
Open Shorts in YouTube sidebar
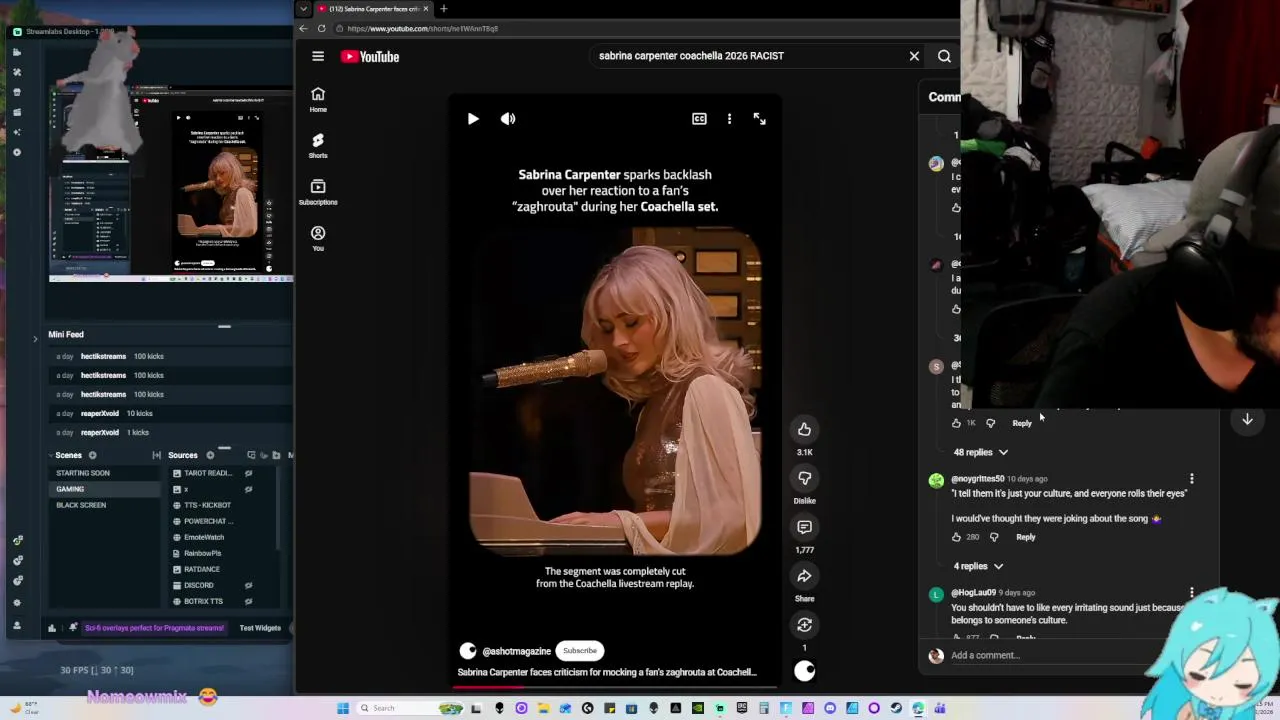(x=318, y=146)
